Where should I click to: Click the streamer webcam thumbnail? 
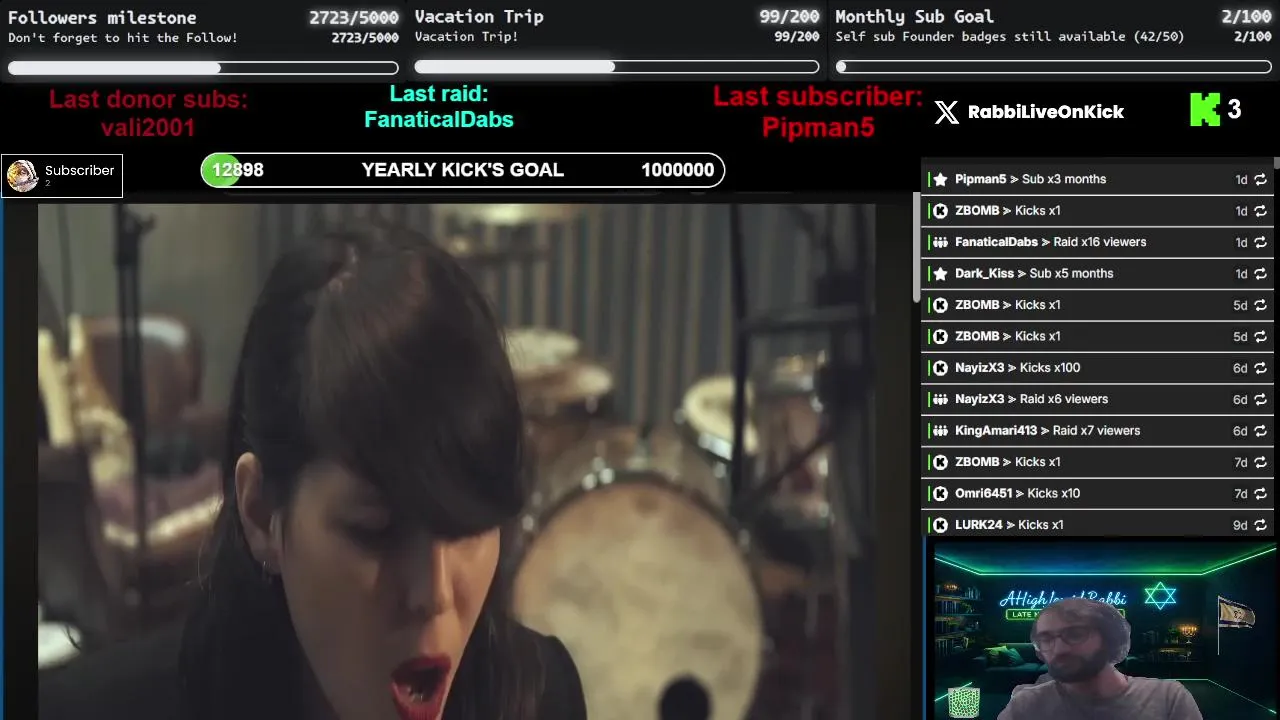pyautogui.click(x=1105, y=632)
